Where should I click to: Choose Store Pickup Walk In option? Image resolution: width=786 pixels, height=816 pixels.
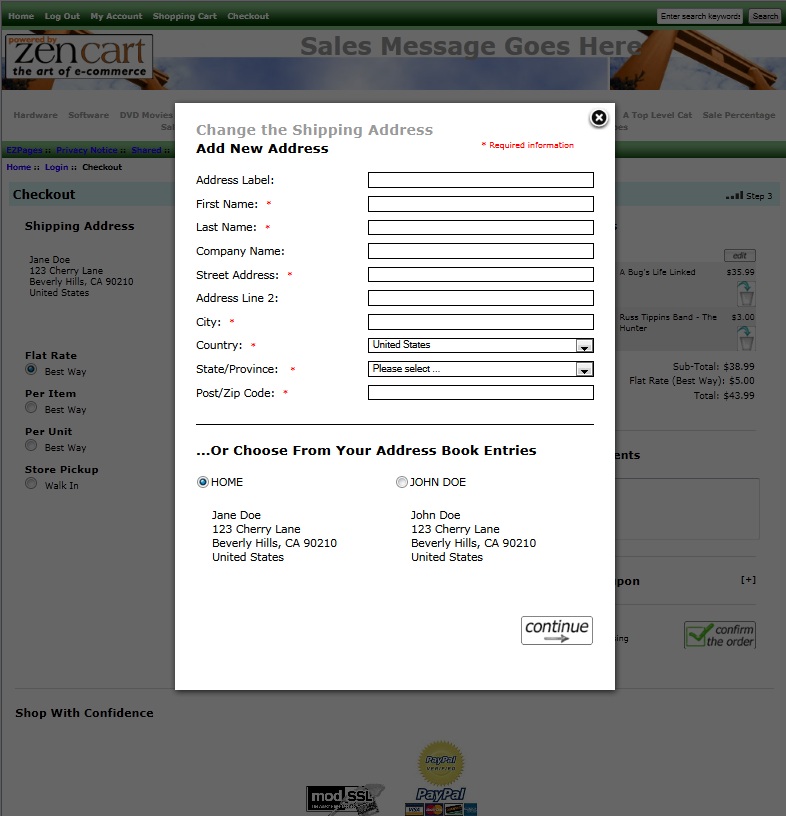[x=31, y=484]
